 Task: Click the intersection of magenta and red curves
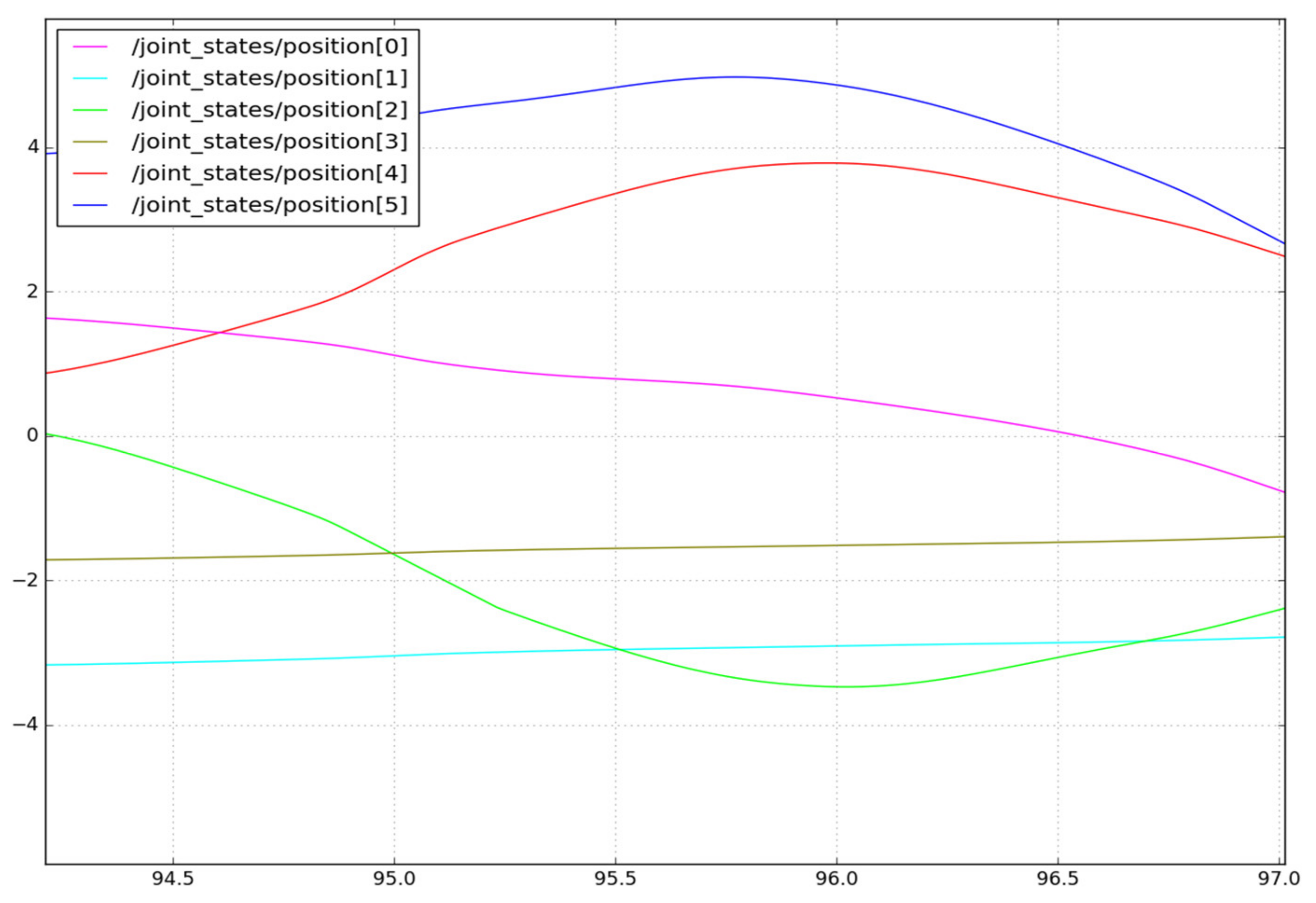click(221, 332)
